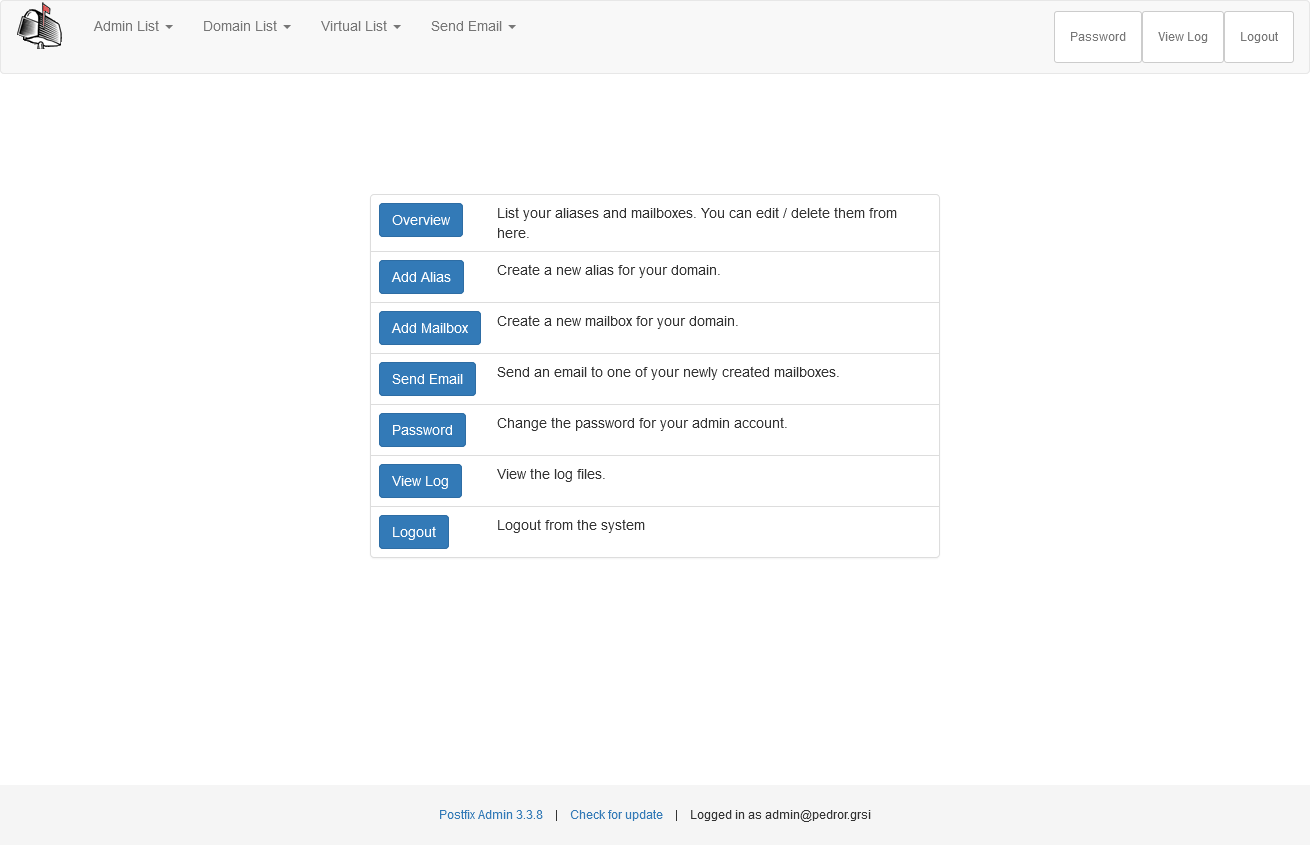Click Logout in the top-right navbar
The width and height of the screenshot is (1310, 845).
(1258, 37)
